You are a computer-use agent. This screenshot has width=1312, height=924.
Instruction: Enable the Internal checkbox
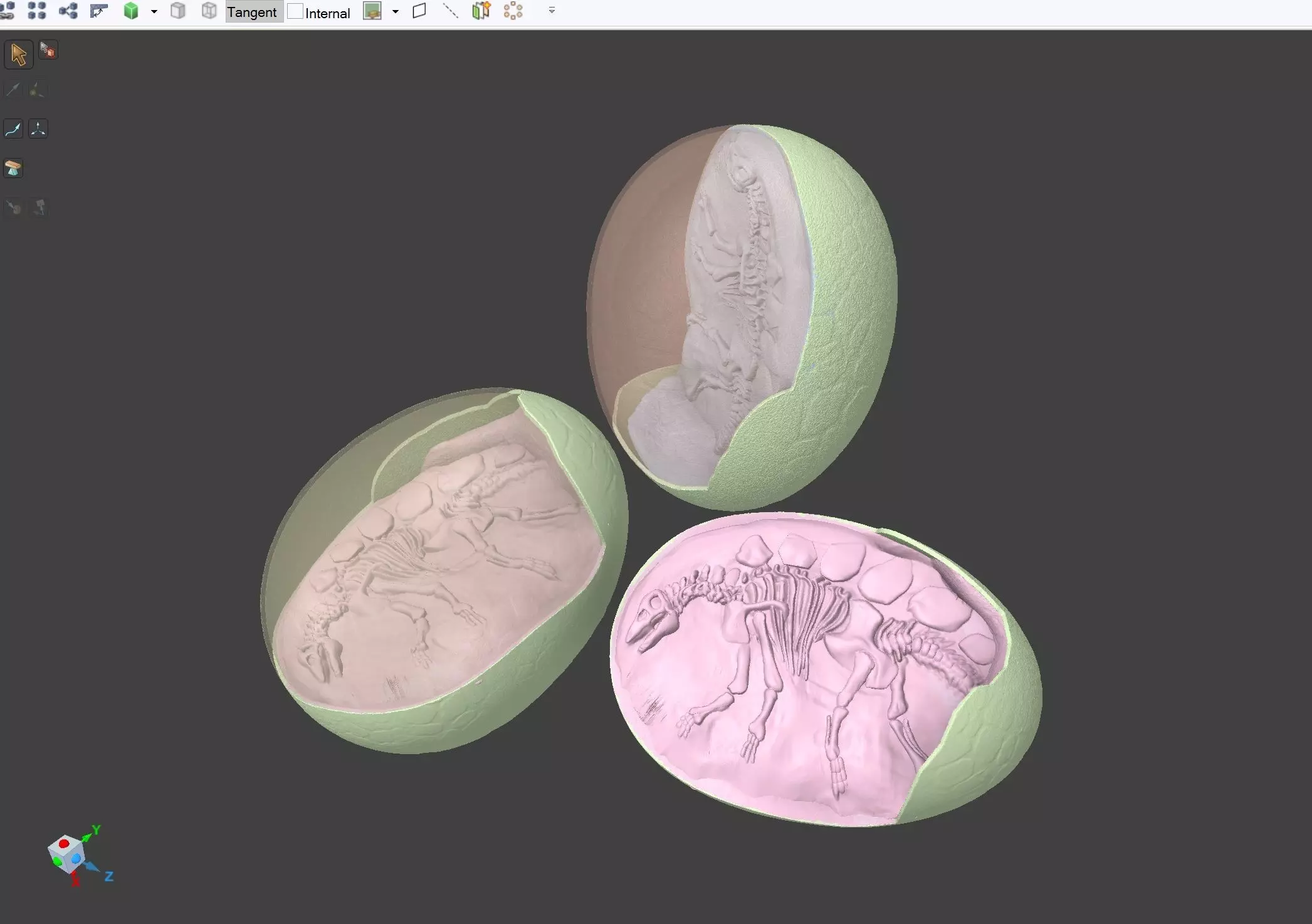tap(295, 12)
